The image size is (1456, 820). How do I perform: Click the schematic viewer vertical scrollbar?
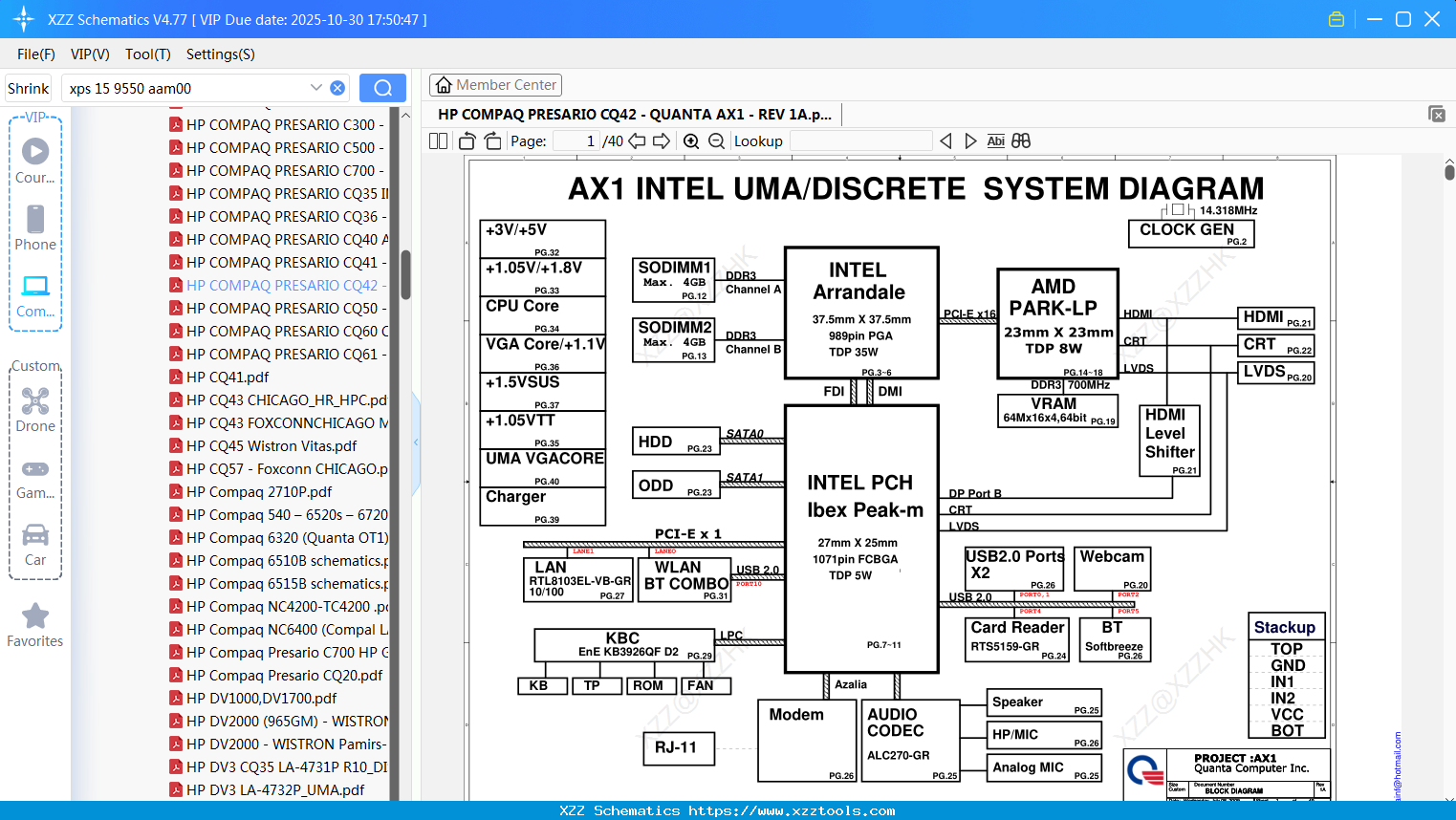pyautogui.click(x=1449, y=172)
